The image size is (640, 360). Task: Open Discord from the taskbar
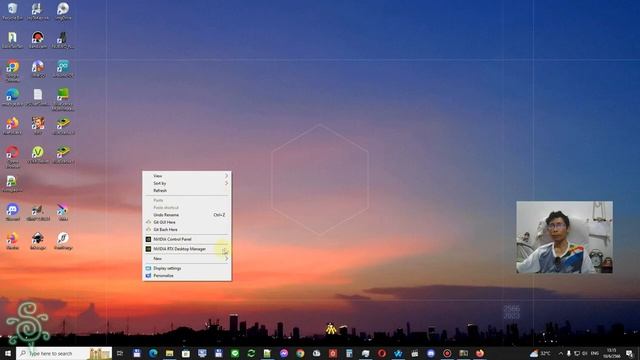click(x=431, y=353)
